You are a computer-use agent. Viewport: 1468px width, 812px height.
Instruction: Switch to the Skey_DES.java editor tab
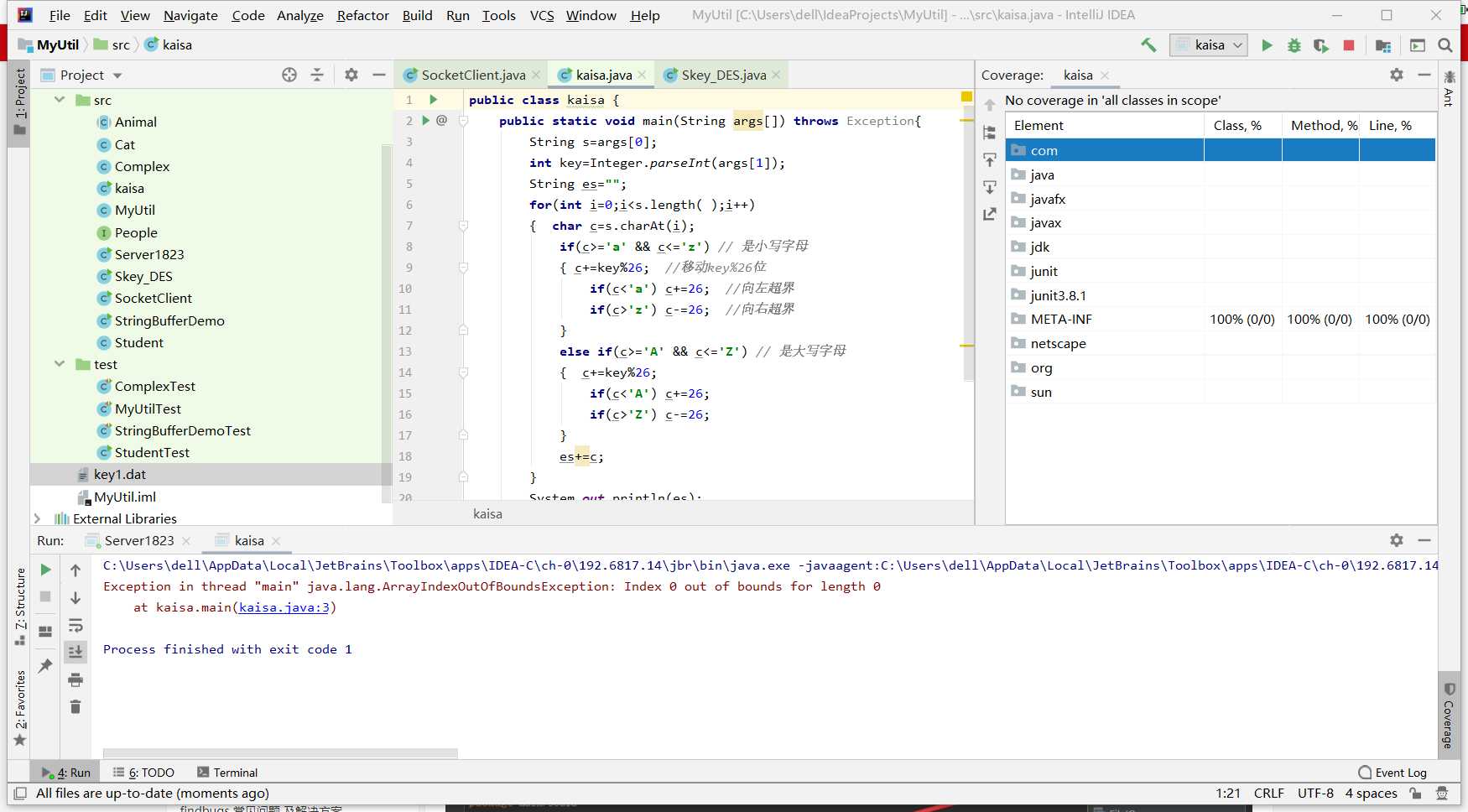click(722, 75)
